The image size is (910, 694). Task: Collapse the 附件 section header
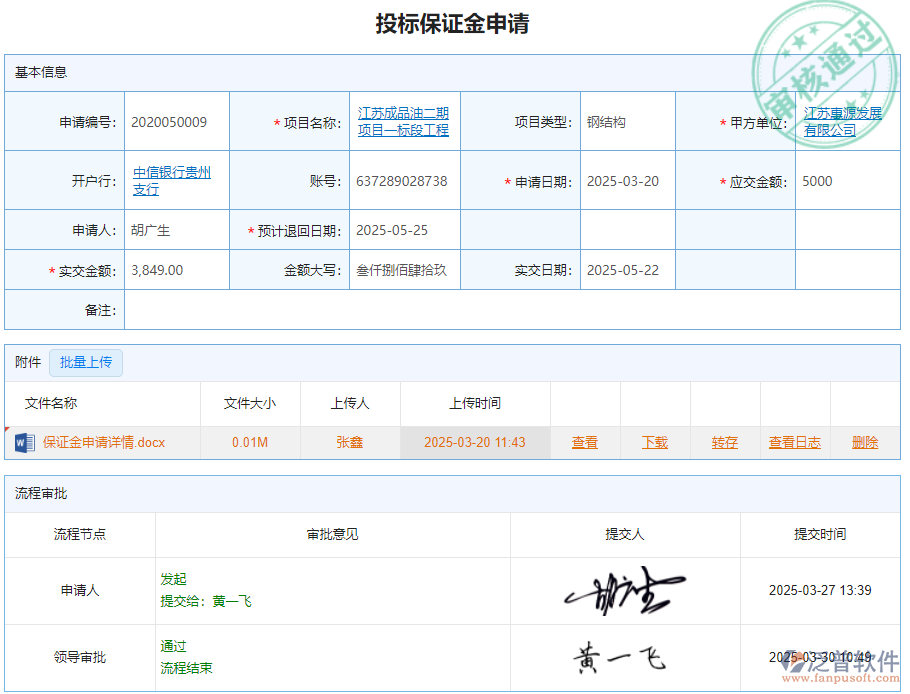[x=26, y=363]
